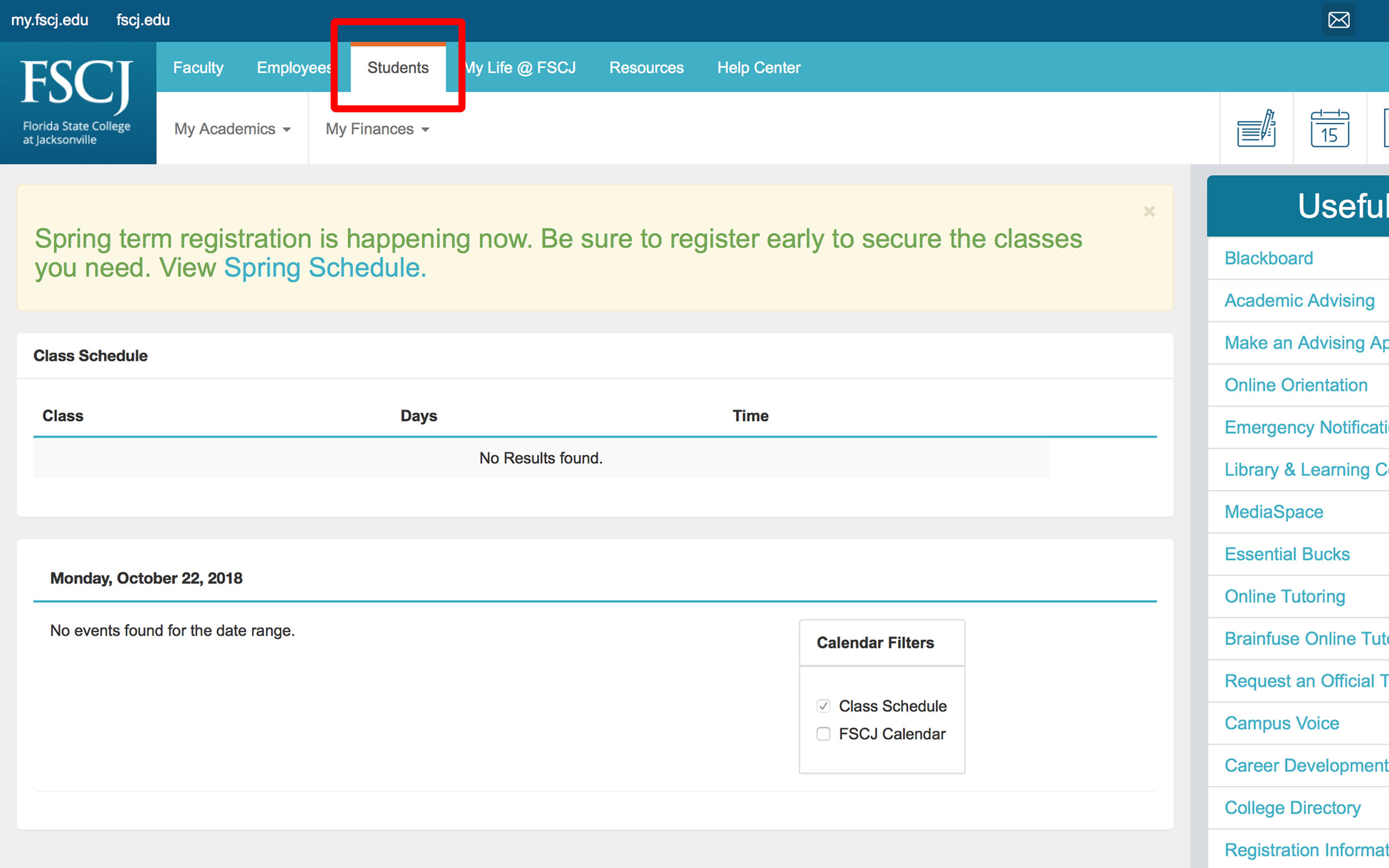Switch to the Employees tab
The width and height of the screenshot is (1389, 868).
coord(294,67)
